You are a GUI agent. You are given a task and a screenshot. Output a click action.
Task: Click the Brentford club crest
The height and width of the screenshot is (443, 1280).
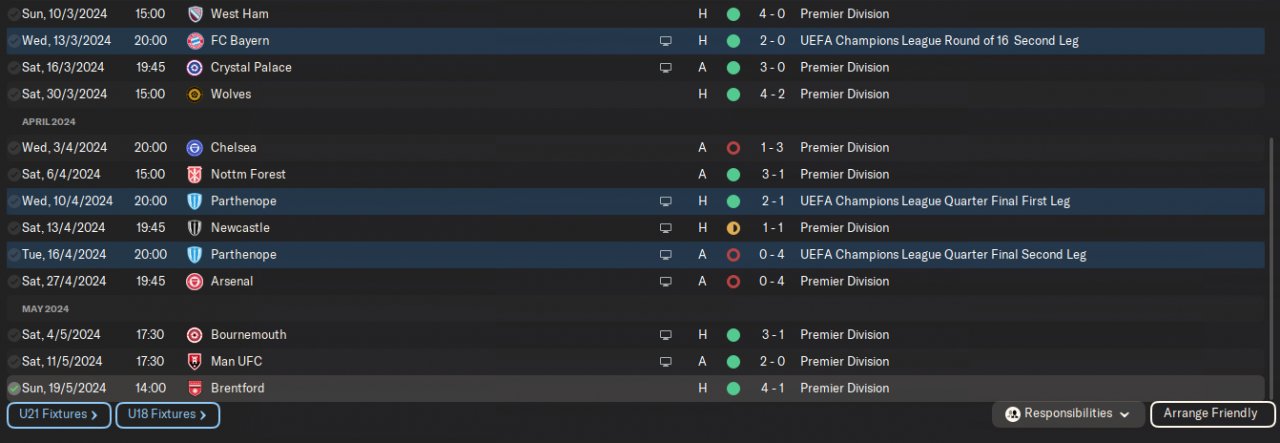(x=195, y=388)
